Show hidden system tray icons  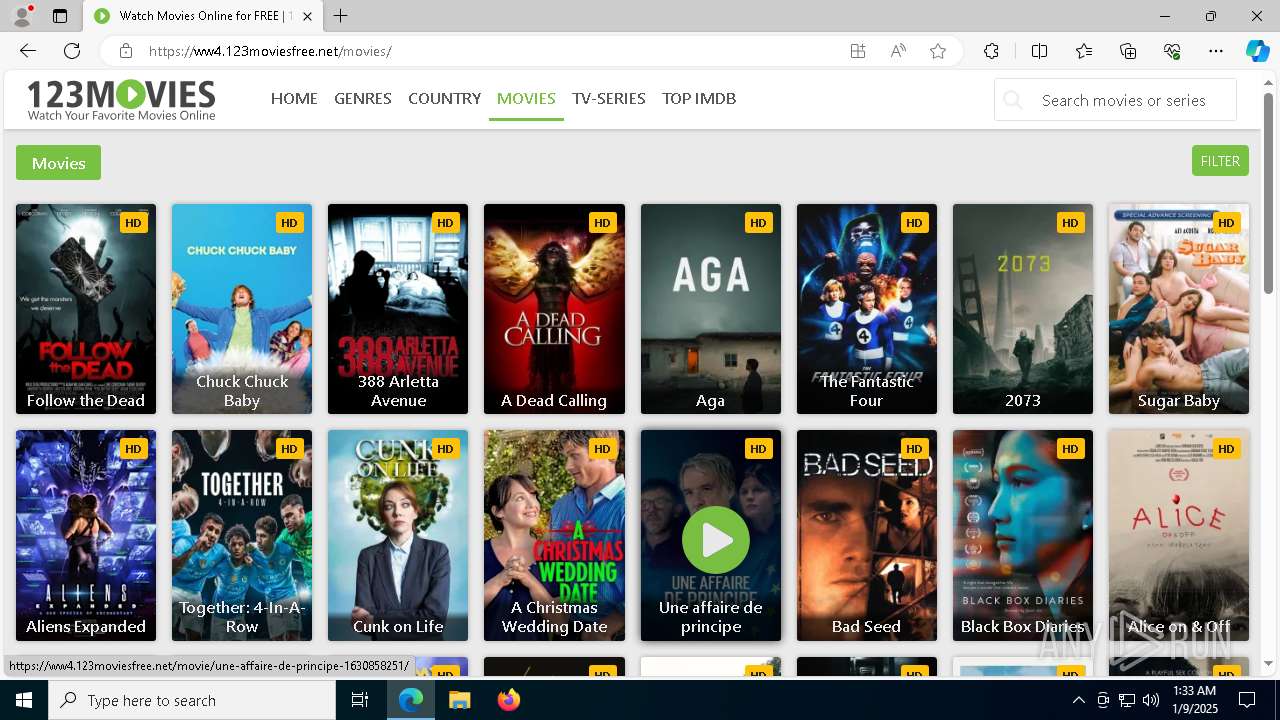(1078, 700)
